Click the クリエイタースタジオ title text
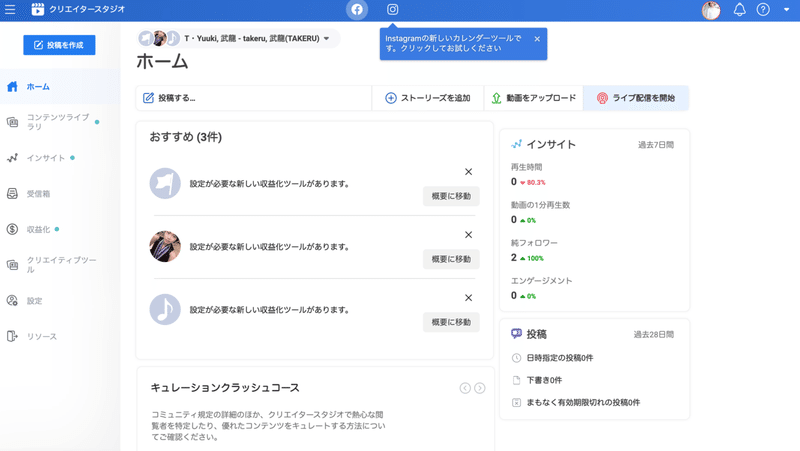Viewport: 800px width, 451px height. click(87, 9)
